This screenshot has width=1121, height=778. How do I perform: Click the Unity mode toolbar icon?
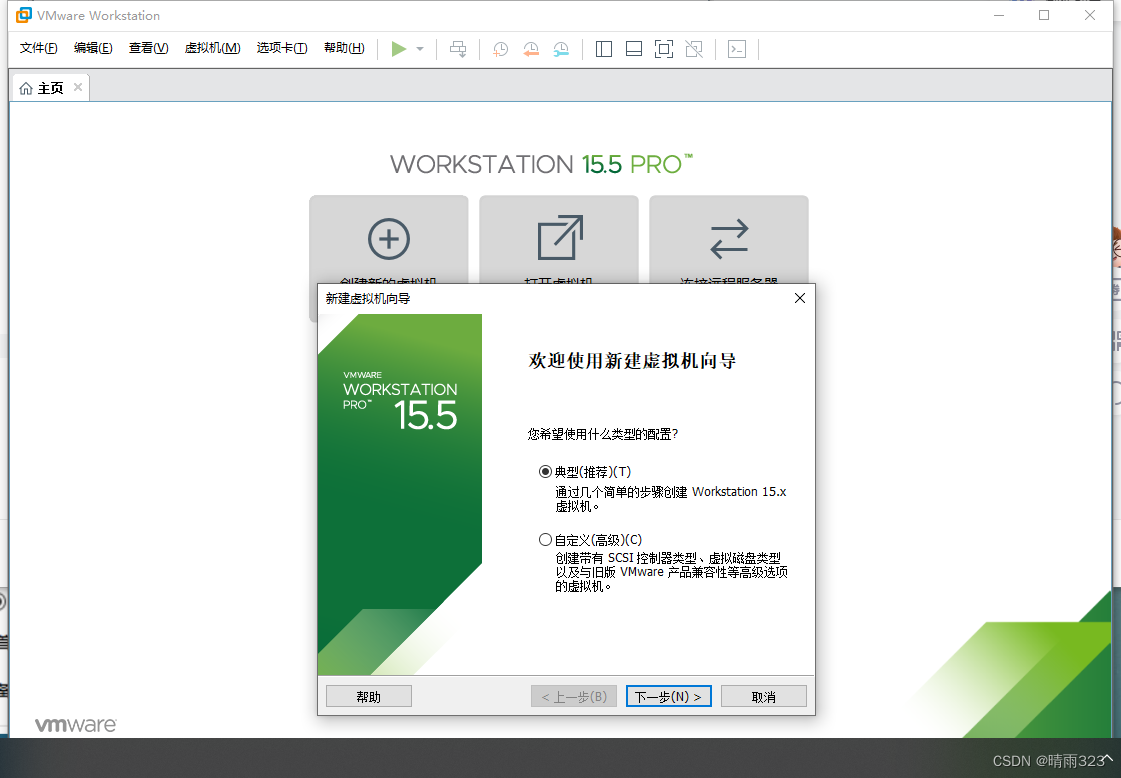[x=693, y=49]
